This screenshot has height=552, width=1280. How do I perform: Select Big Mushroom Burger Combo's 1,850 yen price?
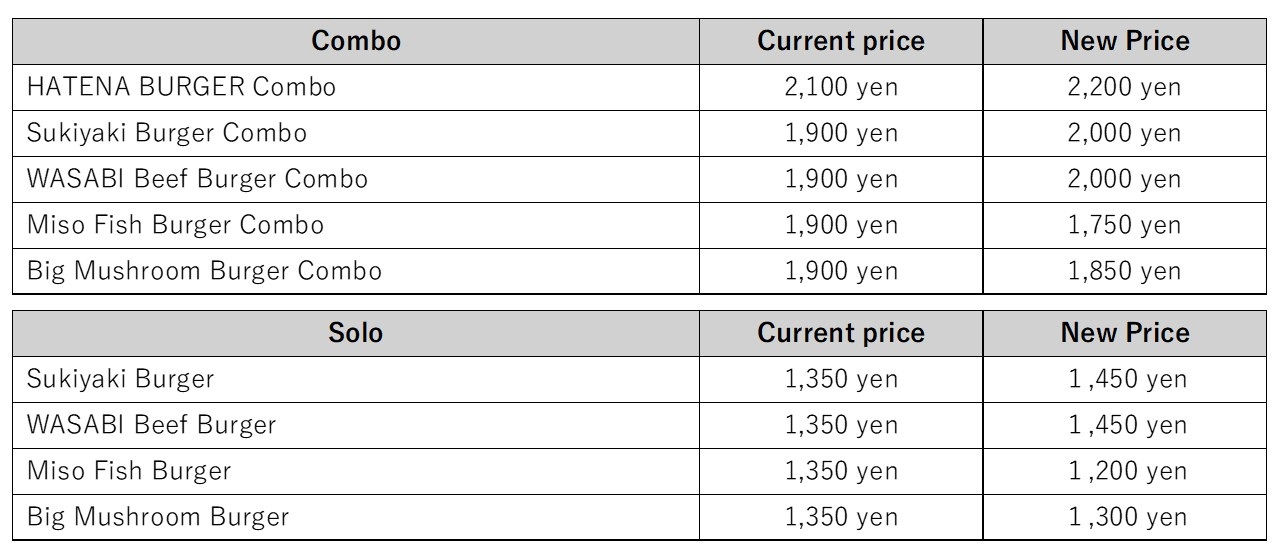pos(1124,271)
